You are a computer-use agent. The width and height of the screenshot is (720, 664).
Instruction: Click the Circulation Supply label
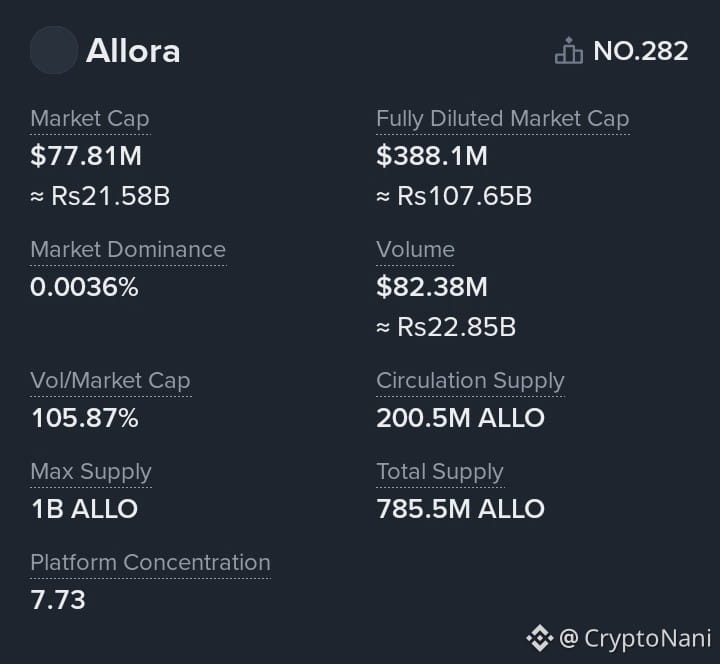coord(470,381)
